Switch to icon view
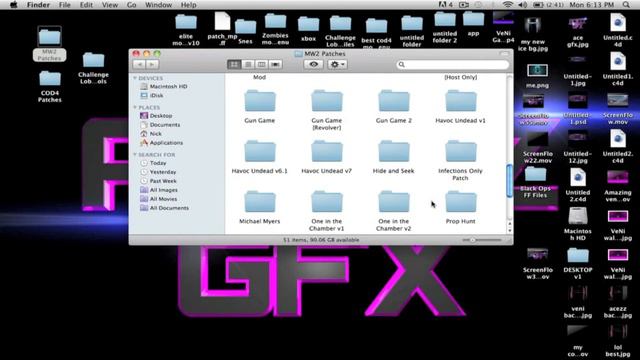The height and width of the screenshot is (360, 640). (x=234, y=64)
